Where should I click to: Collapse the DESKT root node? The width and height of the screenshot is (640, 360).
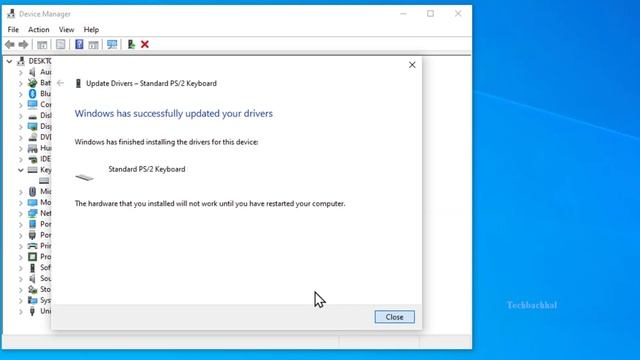point(9,61)
